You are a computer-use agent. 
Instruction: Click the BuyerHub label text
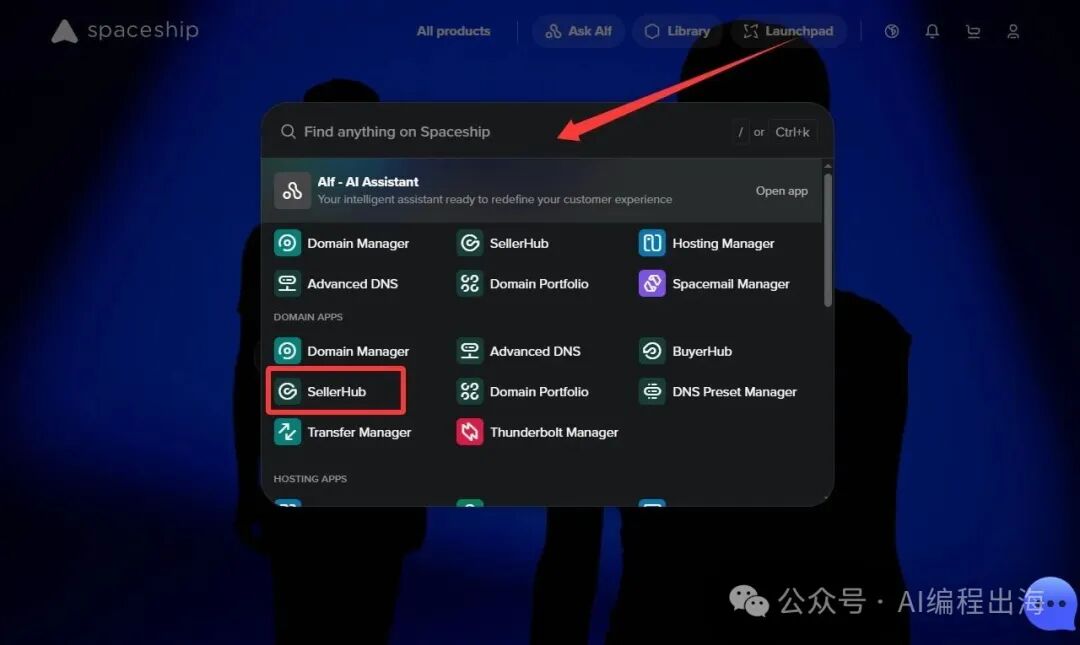pos(702,351)
